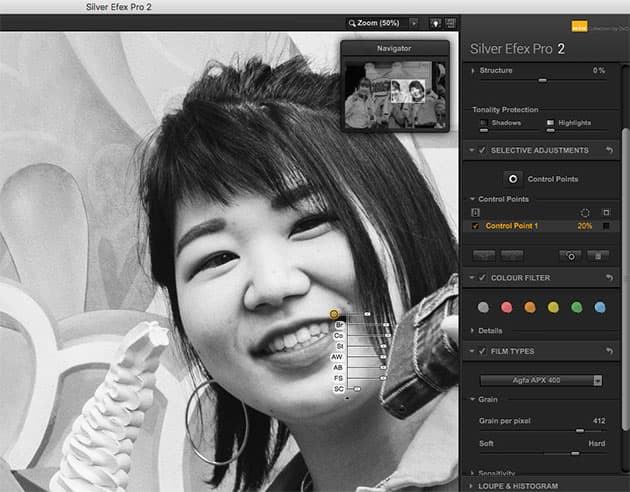Click the duplicate control point button

[570, 255]
